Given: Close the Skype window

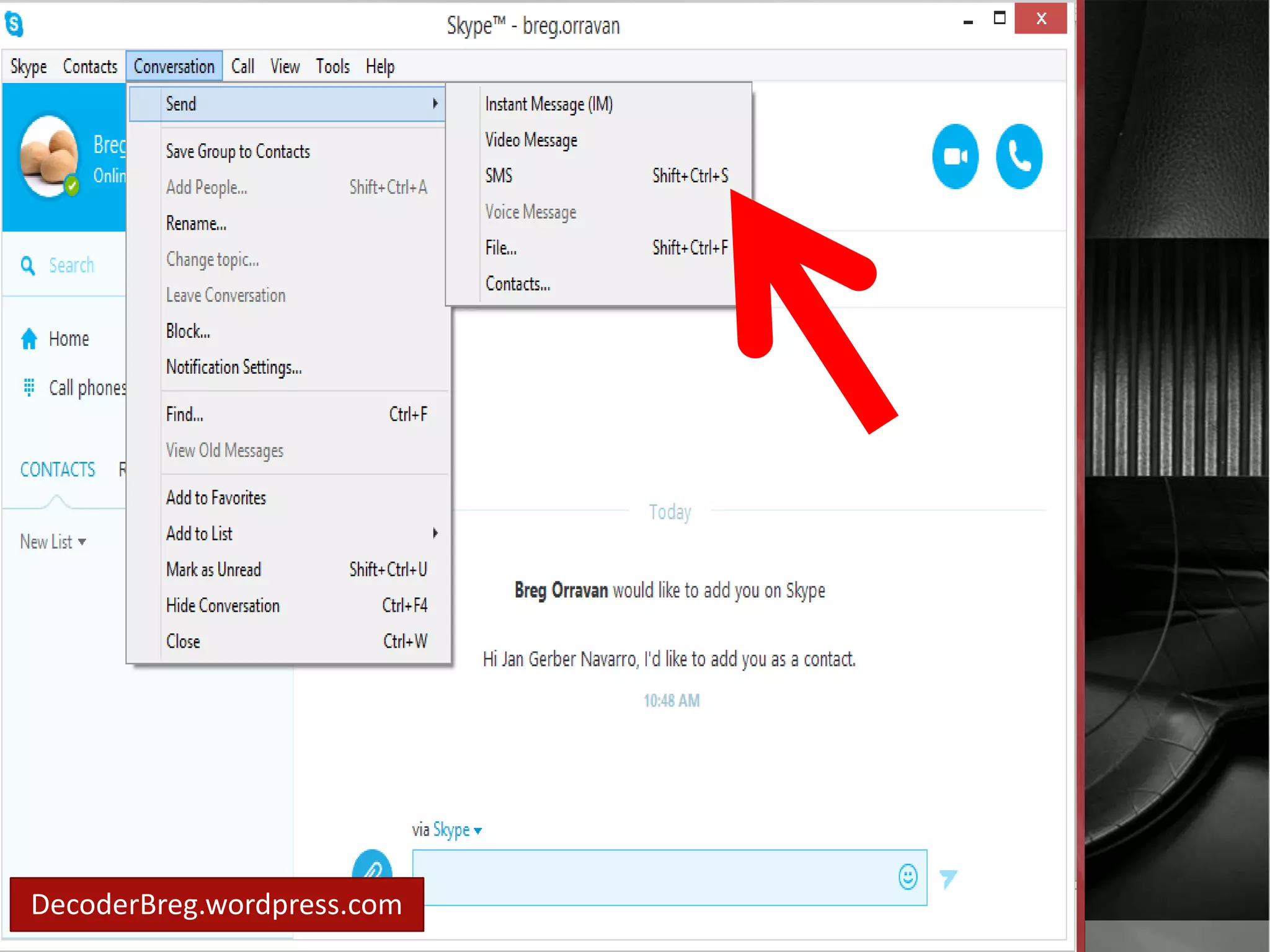Looking at the screenshot, I should (1041, 19).
